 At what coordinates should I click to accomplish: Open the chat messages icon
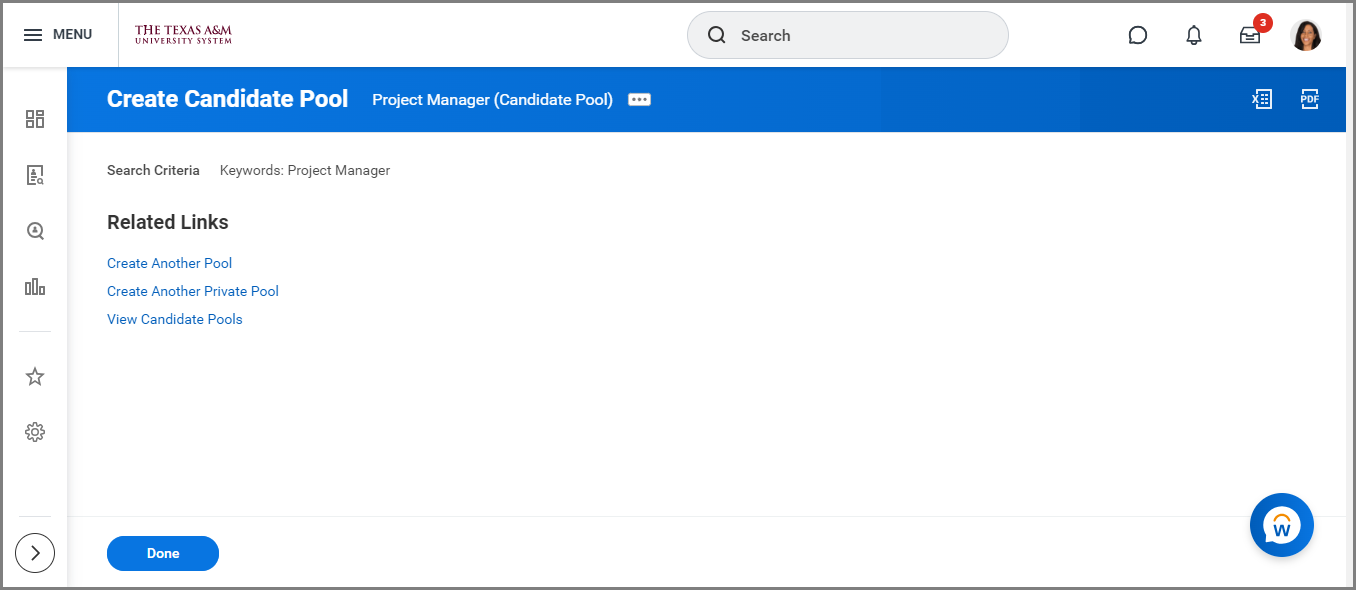click(x=1137, y=36)
